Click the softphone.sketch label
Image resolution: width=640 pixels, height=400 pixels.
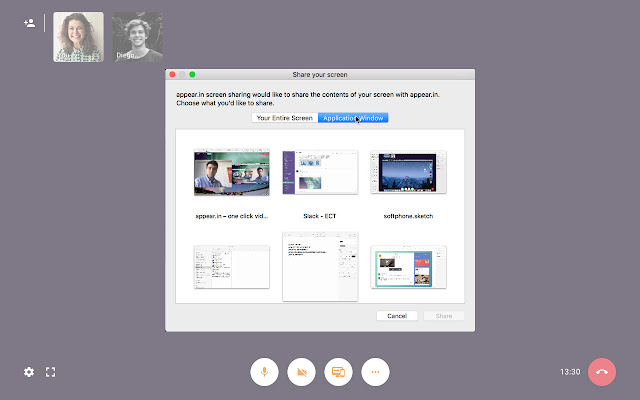click(x=409, y=216)
